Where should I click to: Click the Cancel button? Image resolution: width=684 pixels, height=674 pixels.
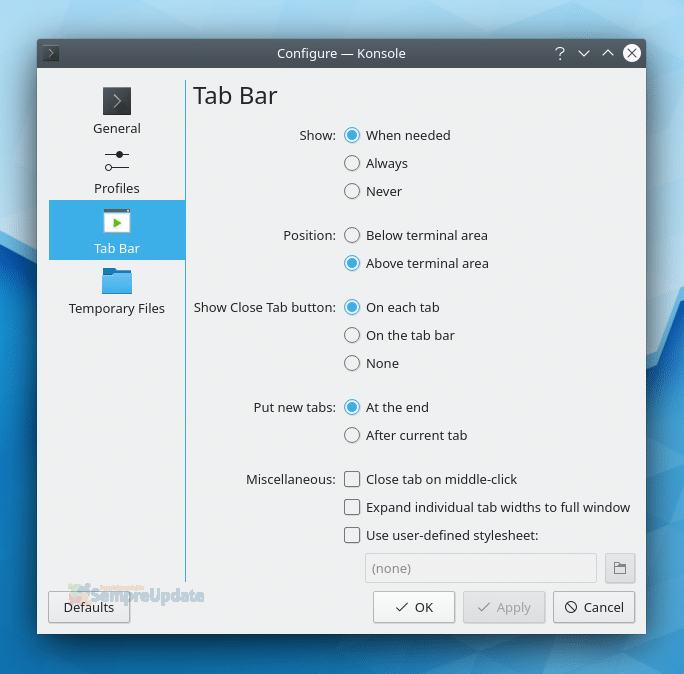tap(594, 607)
